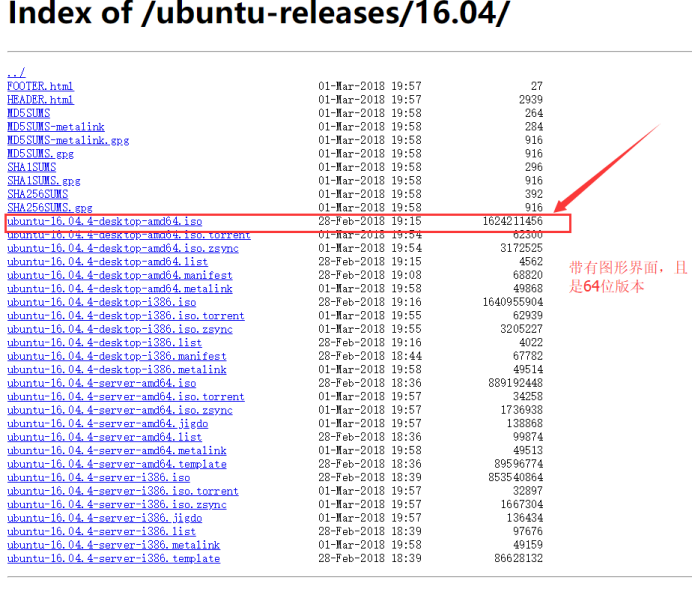Open ubuntu-16.04.4-desktop-amd64.manifest link
The image size is (693, 610).
[x=120, y=275]
